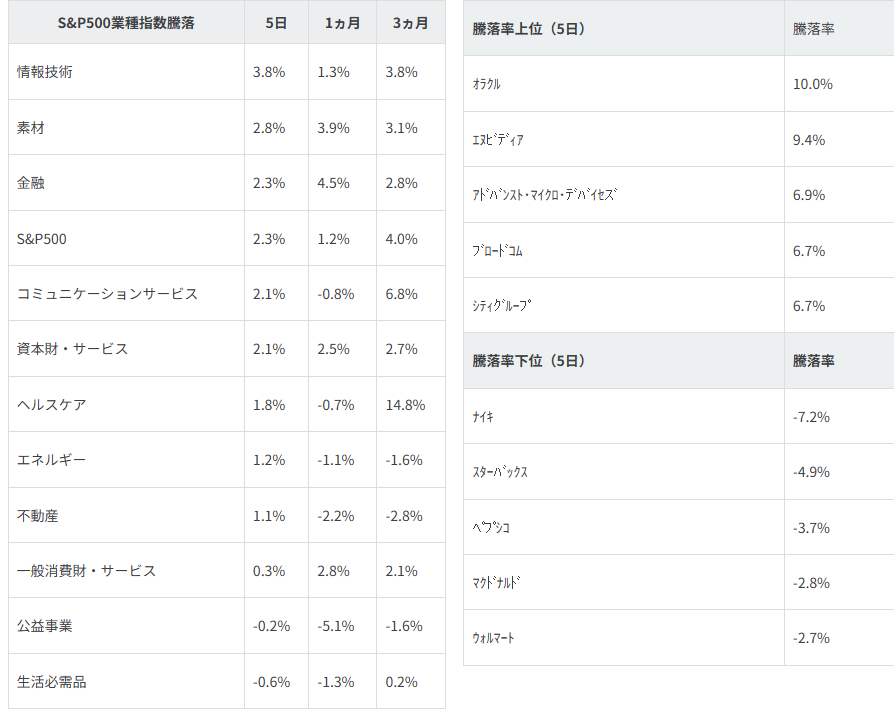Click the S&P500業種指数騰落 column header
The height and width of the screenshot is (724, 894).
tap(126, 23)
